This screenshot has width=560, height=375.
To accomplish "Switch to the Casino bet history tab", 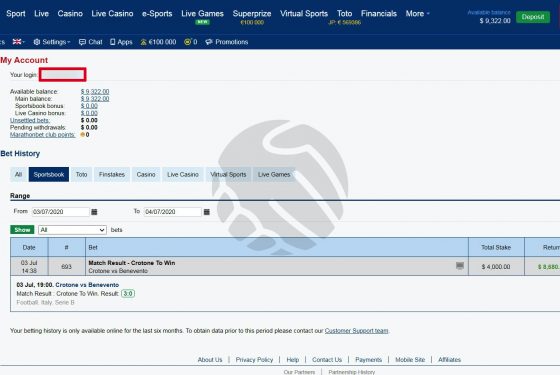I will pyautogui.click(x=146, y=174).
